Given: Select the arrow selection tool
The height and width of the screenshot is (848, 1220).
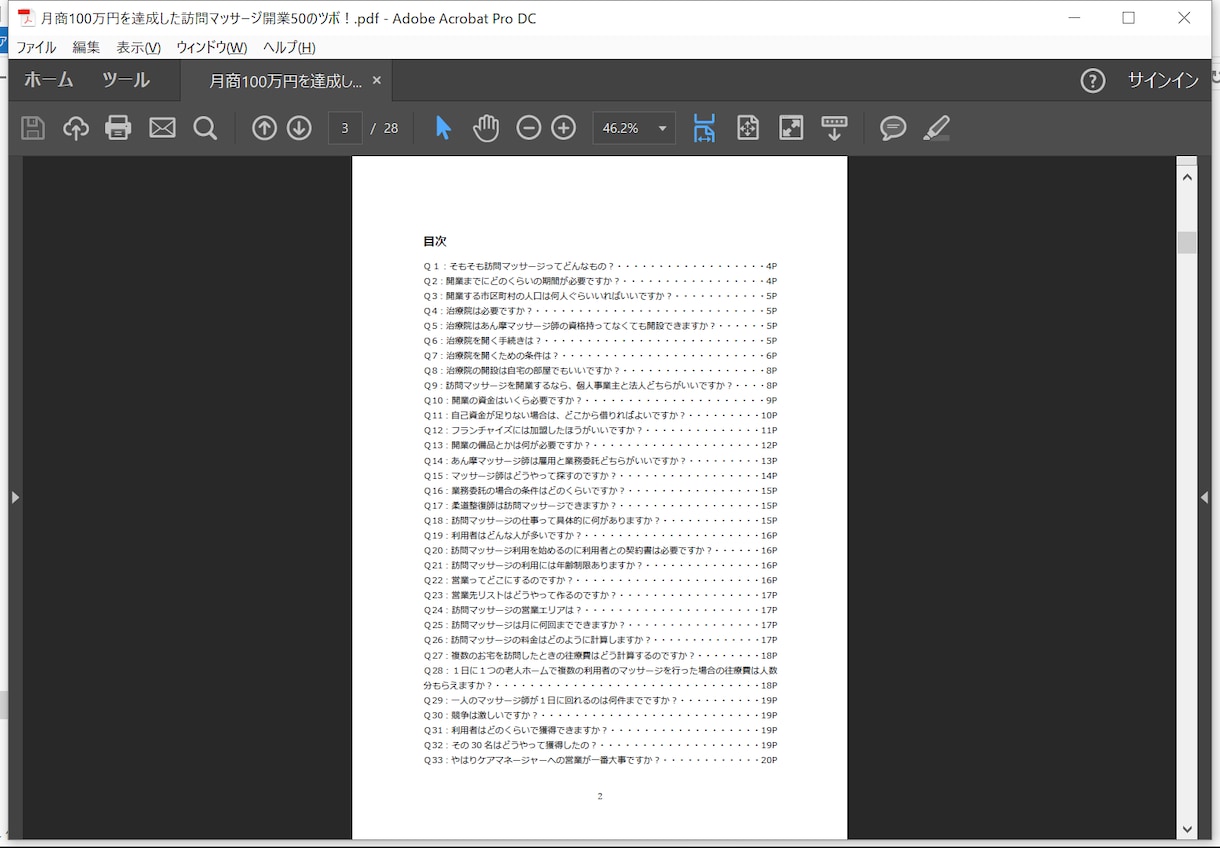Looking at the screenshot, I should click(444, 128).
